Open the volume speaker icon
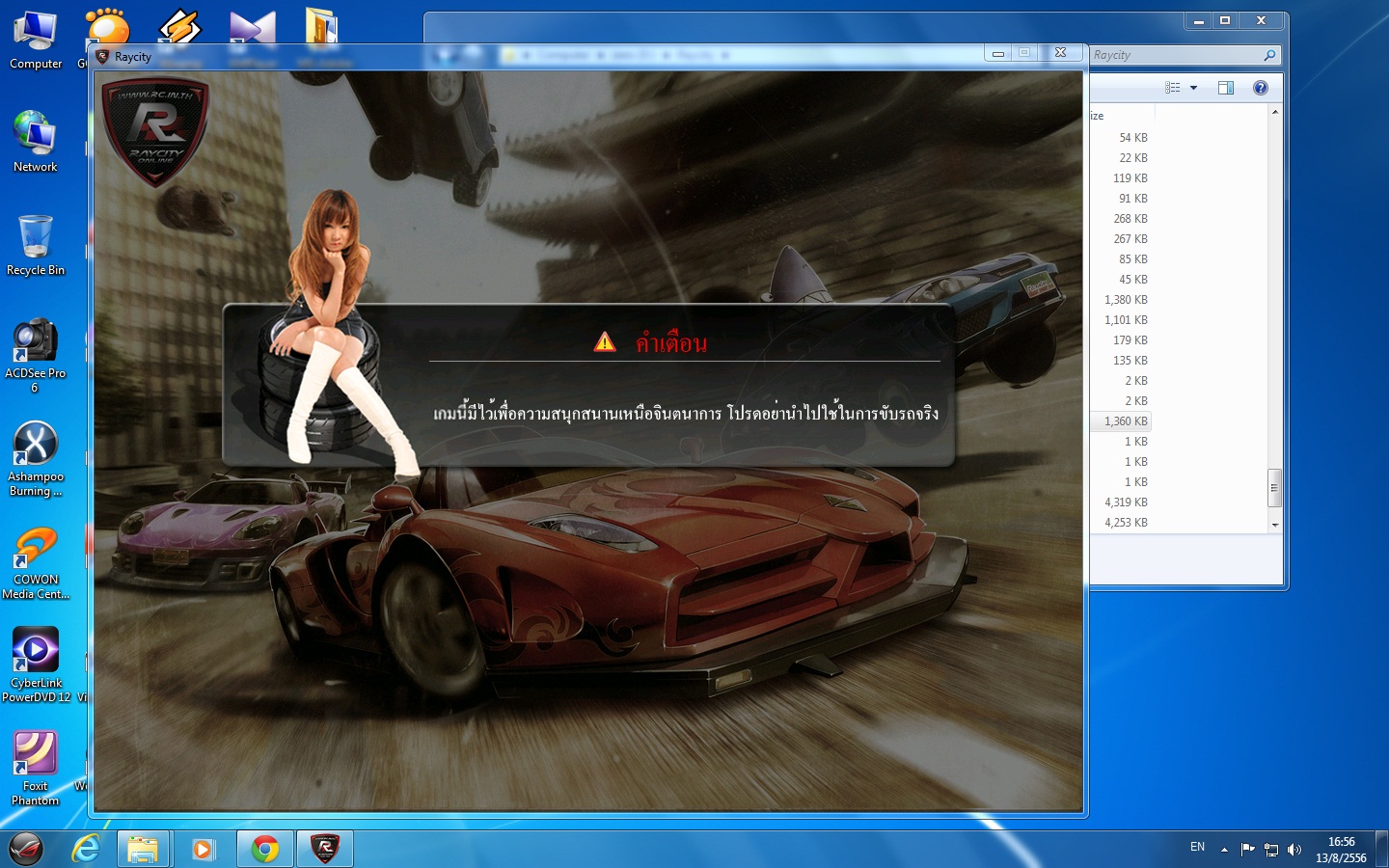Image resolution: width=1389 pixels, height=868 pixels. pyautogui.click(x=1294, y=850)
